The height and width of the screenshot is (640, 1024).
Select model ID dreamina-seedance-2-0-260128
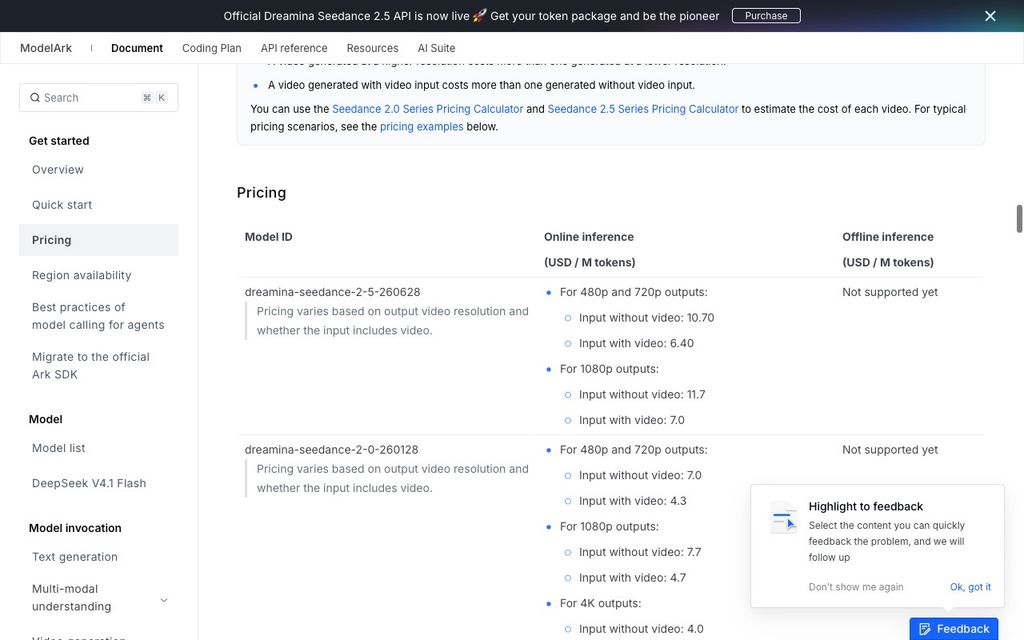click(331, 449)
